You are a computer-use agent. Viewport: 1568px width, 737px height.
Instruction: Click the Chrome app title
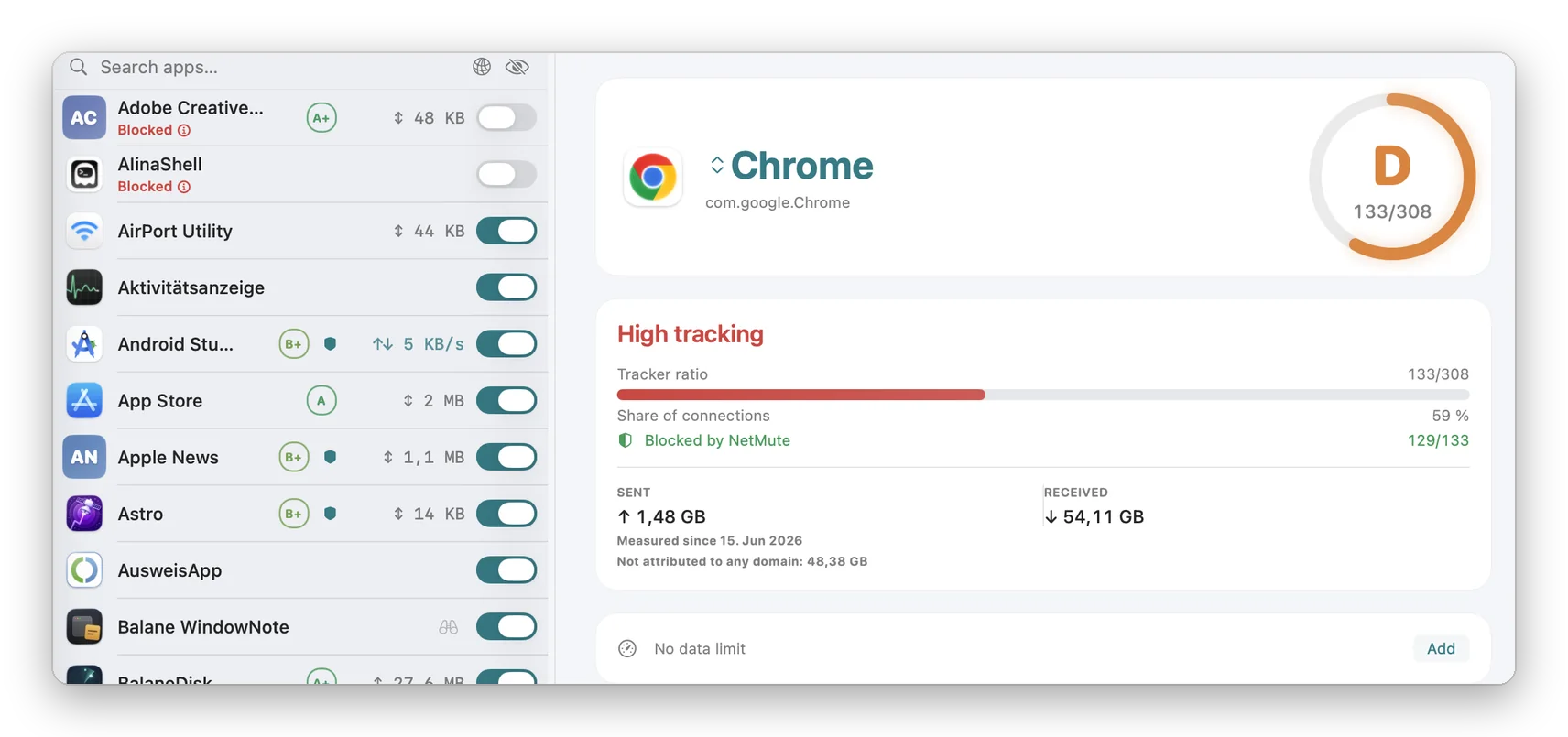click(802, 166)
